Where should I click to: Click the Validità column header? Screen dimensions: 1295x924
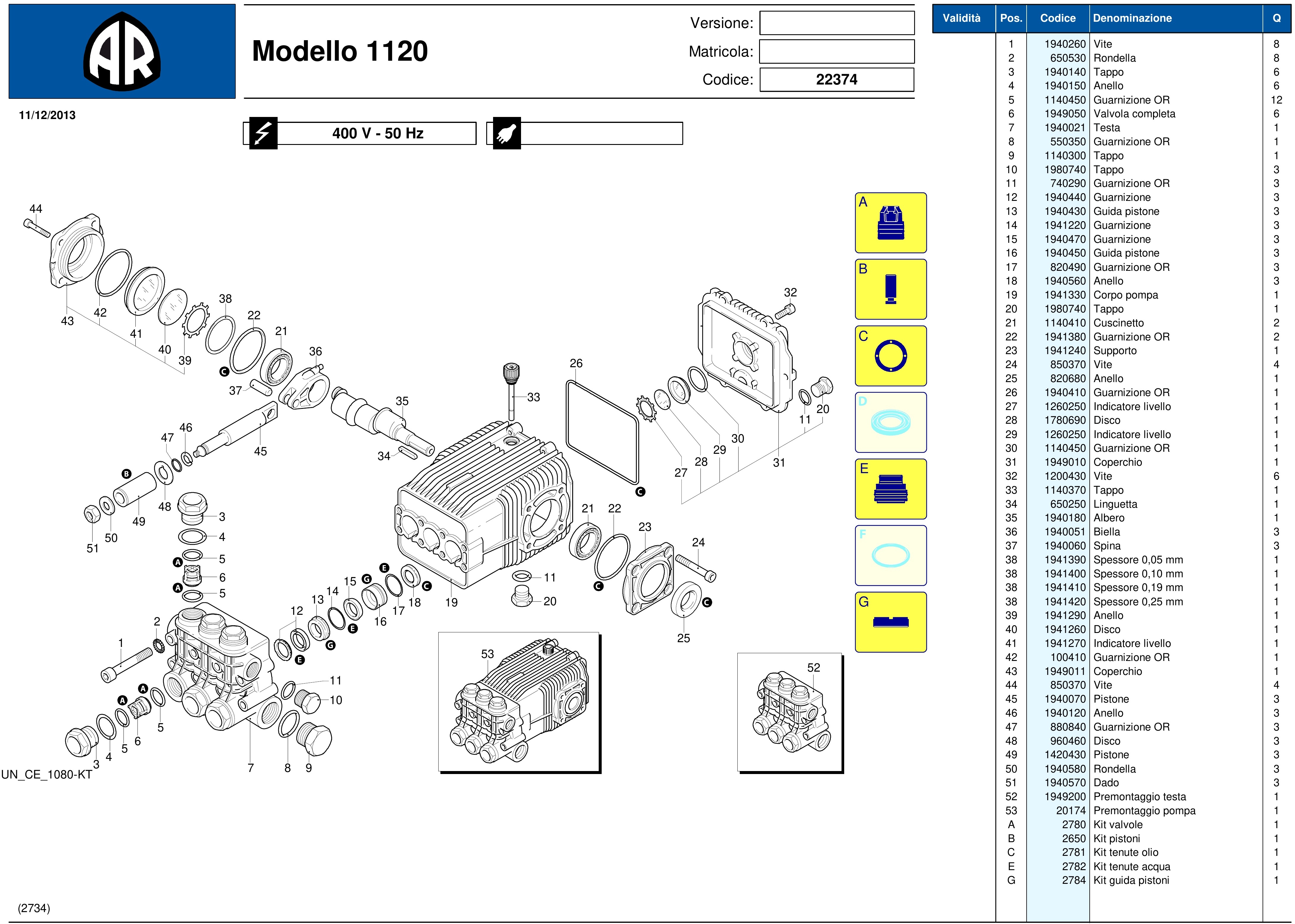coord(961,18)
